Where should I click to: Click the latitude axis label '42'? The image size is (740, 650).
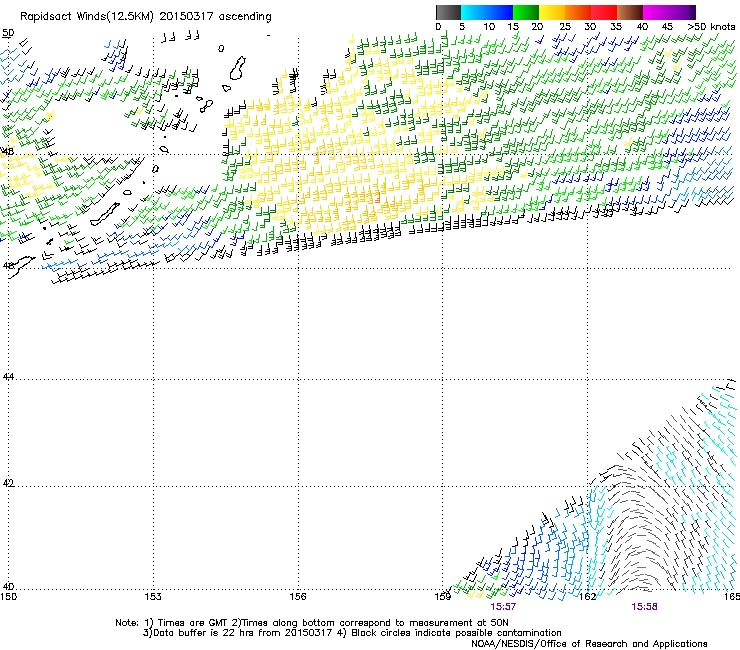point(8,483)
